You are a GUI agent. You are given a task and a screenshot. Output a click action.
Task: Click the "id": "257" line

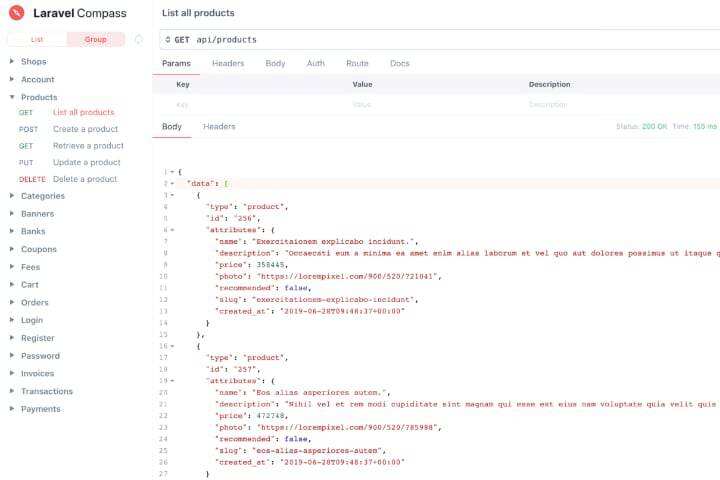233,369
